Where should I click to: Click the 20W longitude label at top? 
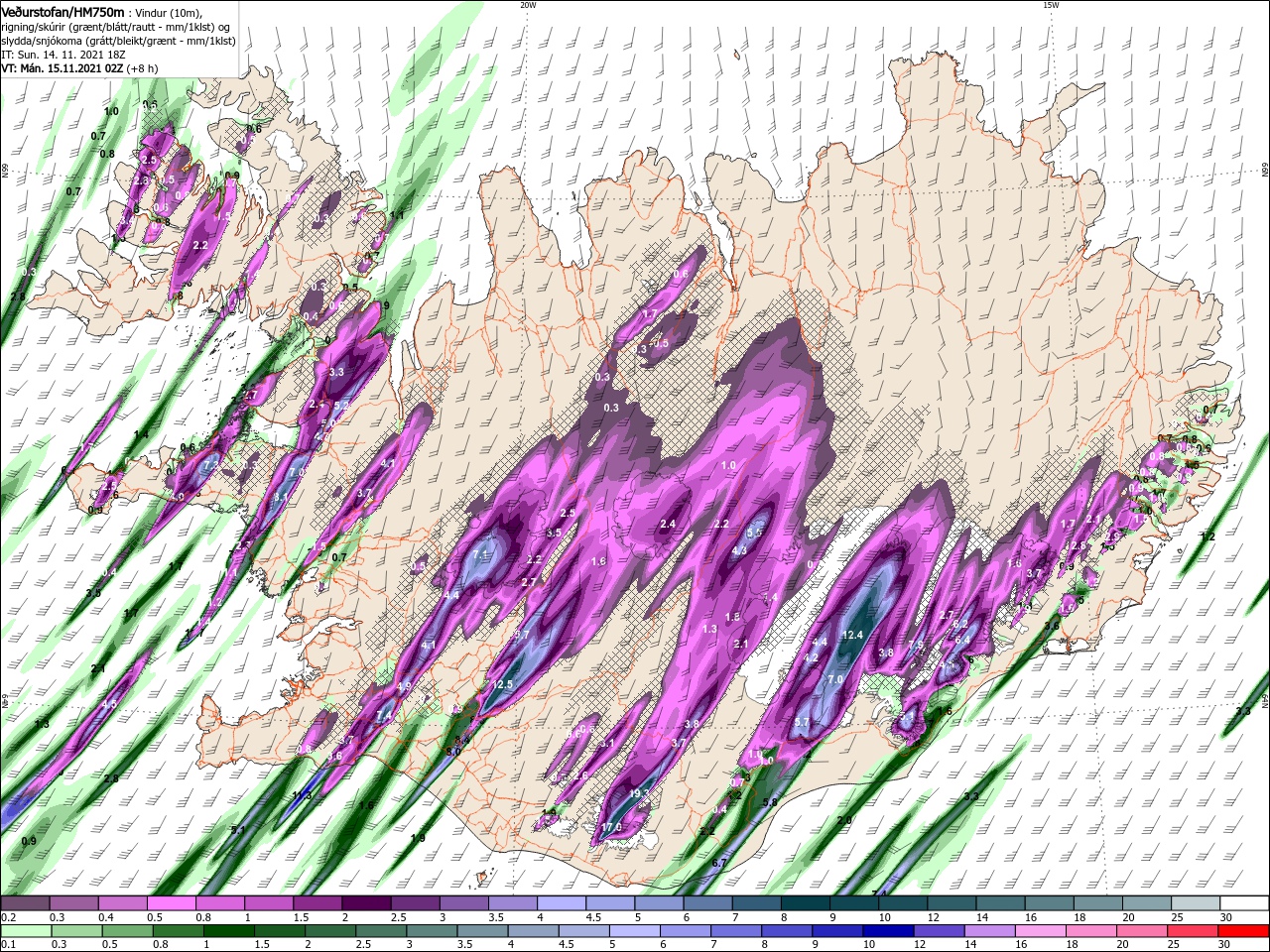(528, 5)
